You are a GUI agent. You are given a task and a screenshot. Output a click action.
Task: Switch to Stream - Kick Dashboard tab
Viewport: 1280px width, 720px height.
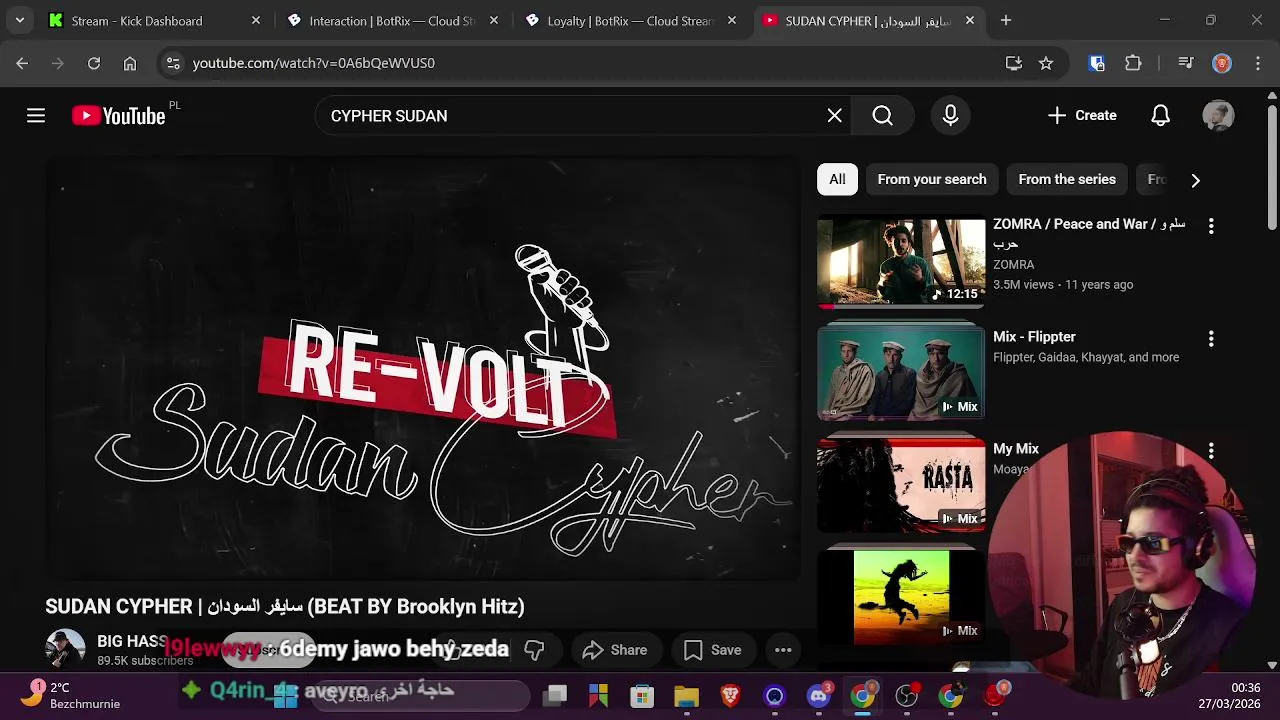coord(137,20)
